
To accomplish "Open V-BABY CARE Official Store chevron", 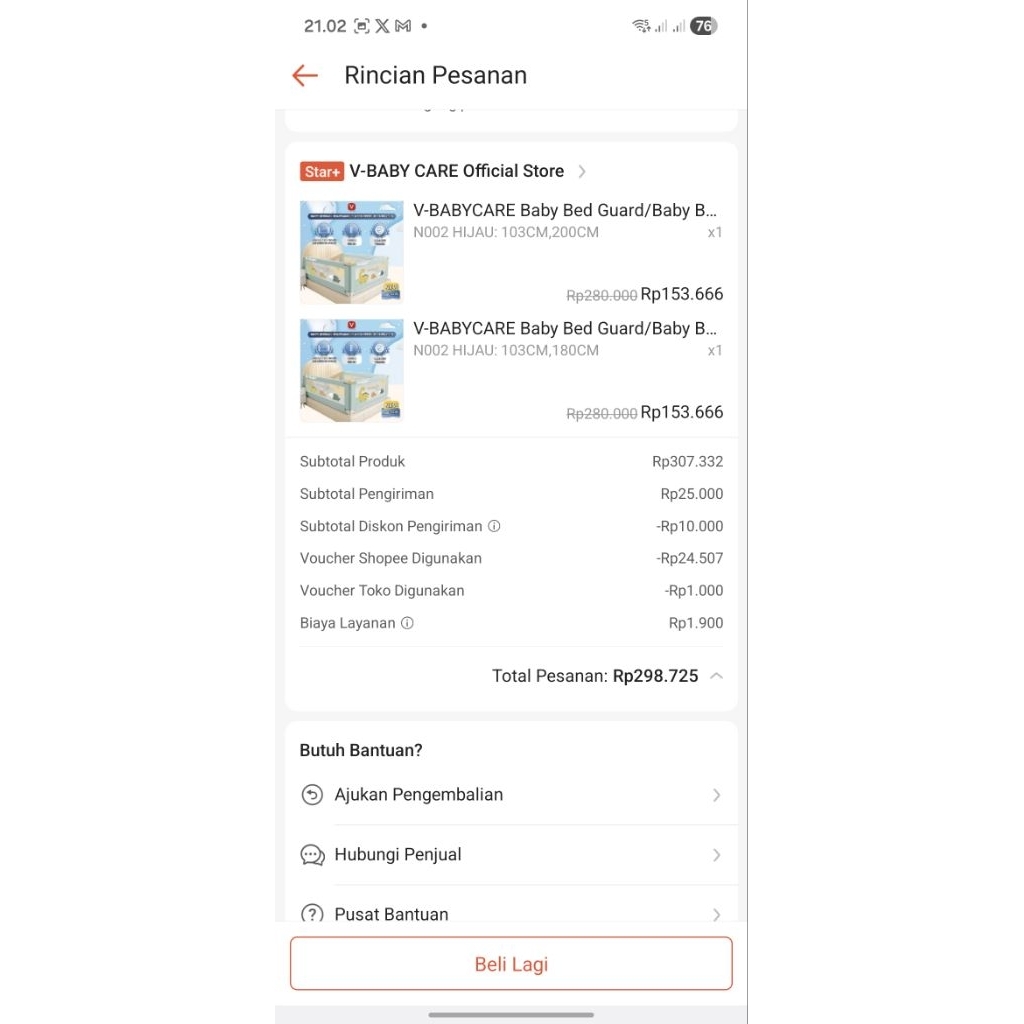I will click(x=582, y=171).
